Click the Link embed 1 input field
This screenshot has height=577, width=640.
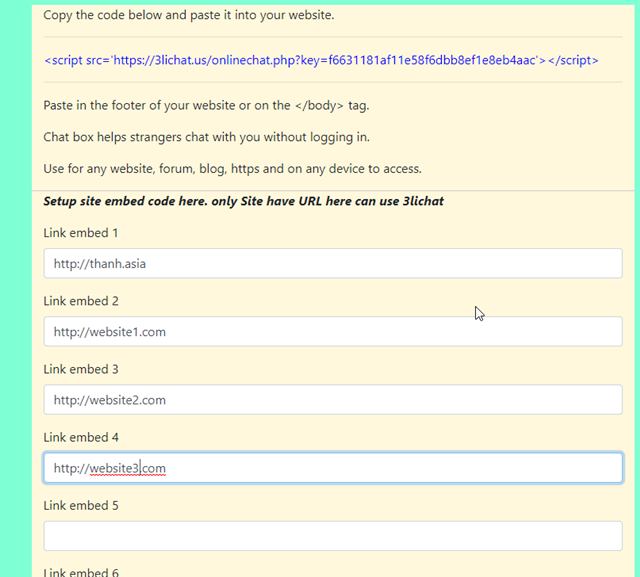click(x=333, y=263)
